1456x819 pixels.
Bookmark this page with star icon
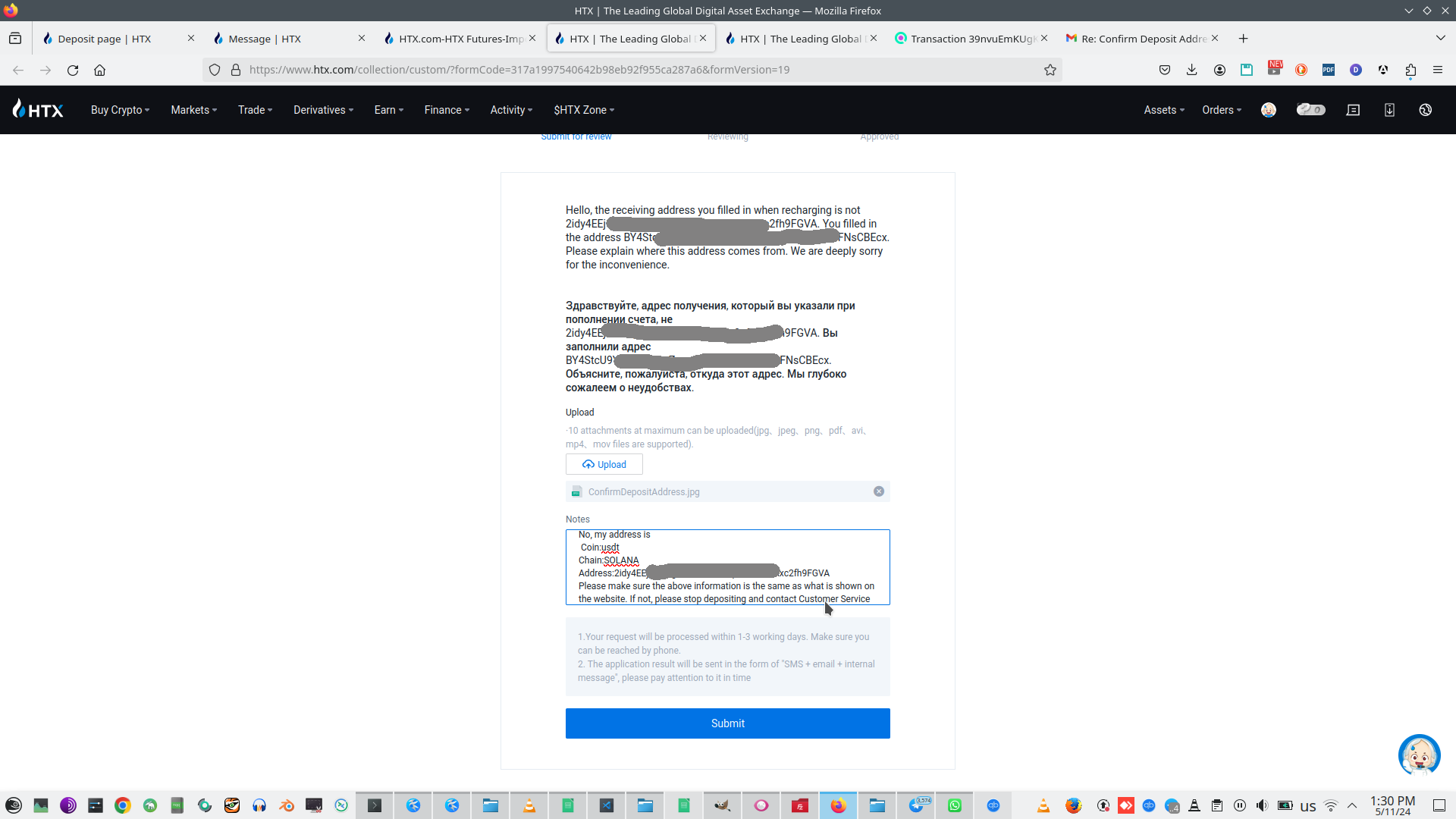pos(1050,70)
